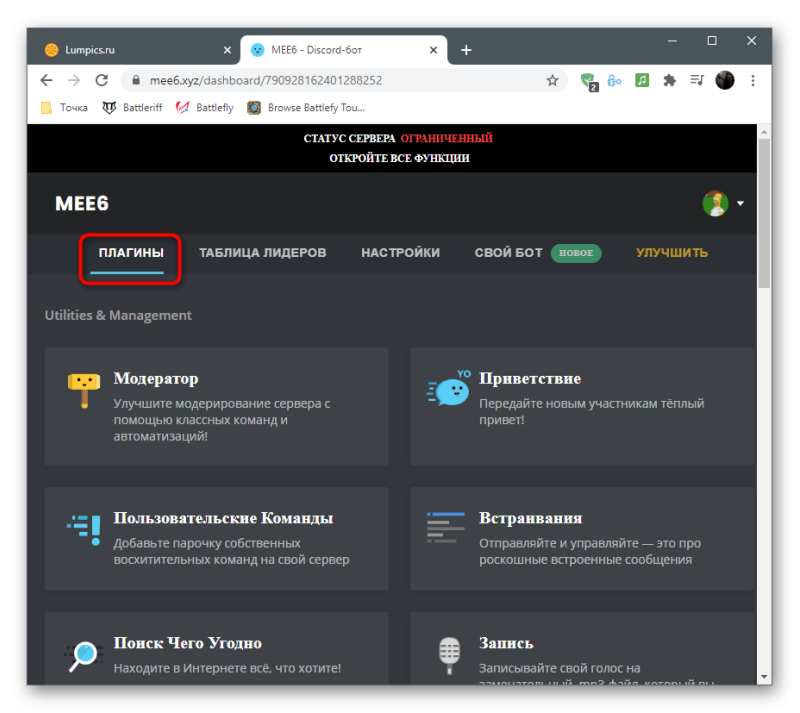Minimize the Chrome window
800x713 pixels.
pos(672,40)
